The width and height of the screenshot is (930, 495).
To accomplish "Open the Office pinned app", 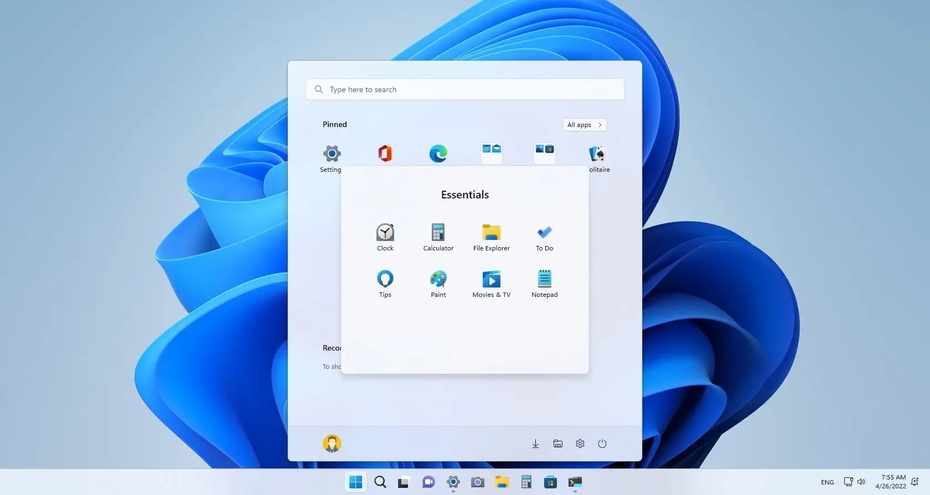I will (x=385, y=153).
